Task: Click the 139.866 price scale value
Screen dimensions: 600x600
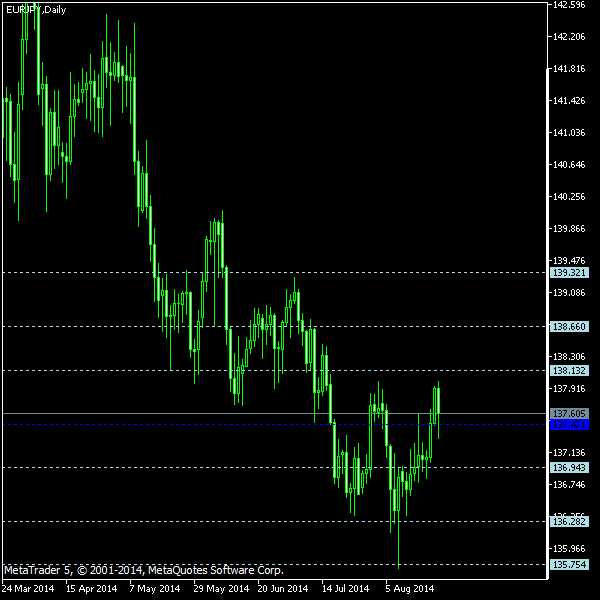Action: coord(569,229)
